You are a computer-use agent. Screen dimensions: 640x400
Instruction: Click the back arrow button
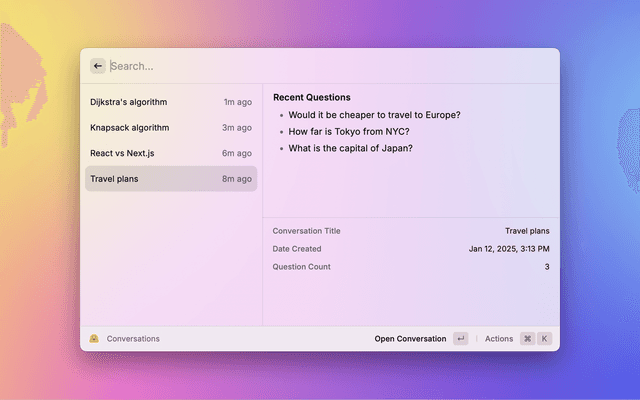click(x=98, y=66)
